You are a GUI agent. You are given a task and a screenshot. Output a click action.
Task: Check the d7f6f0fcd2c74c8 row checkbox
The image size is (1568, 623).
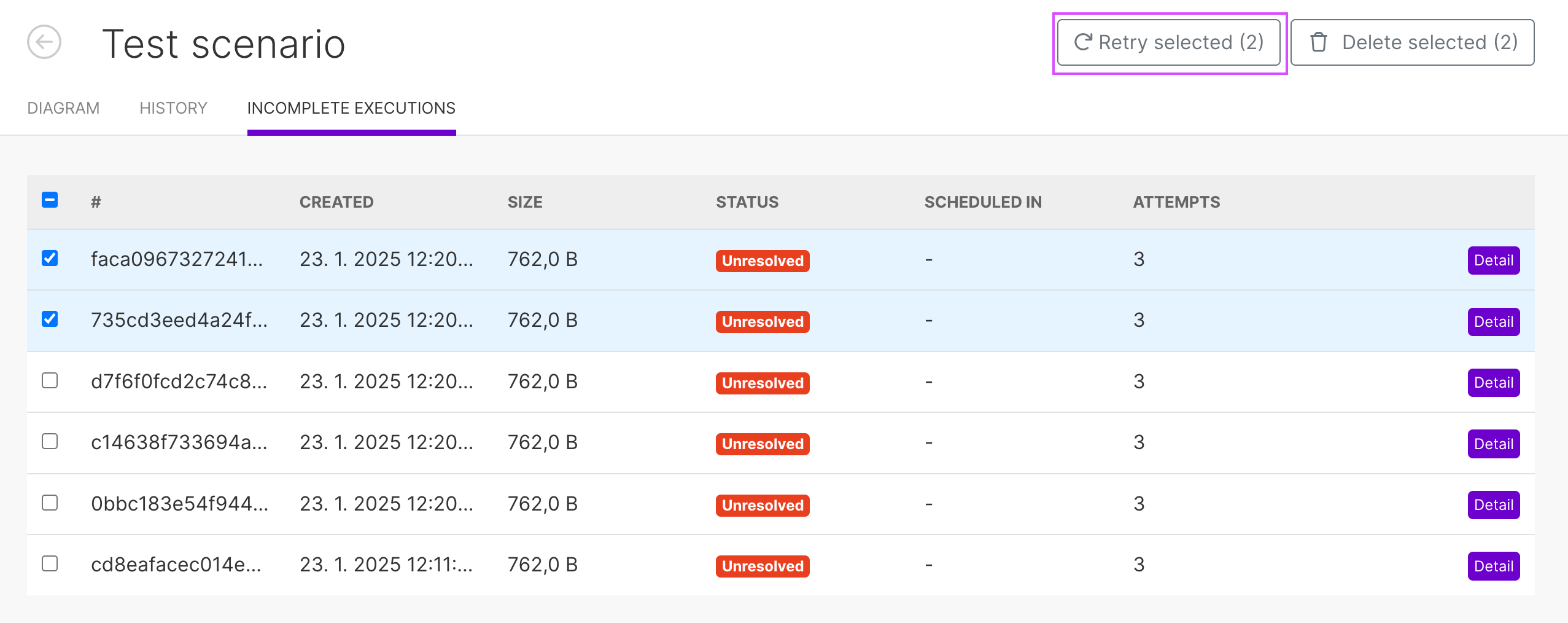[x=50, y=380]
